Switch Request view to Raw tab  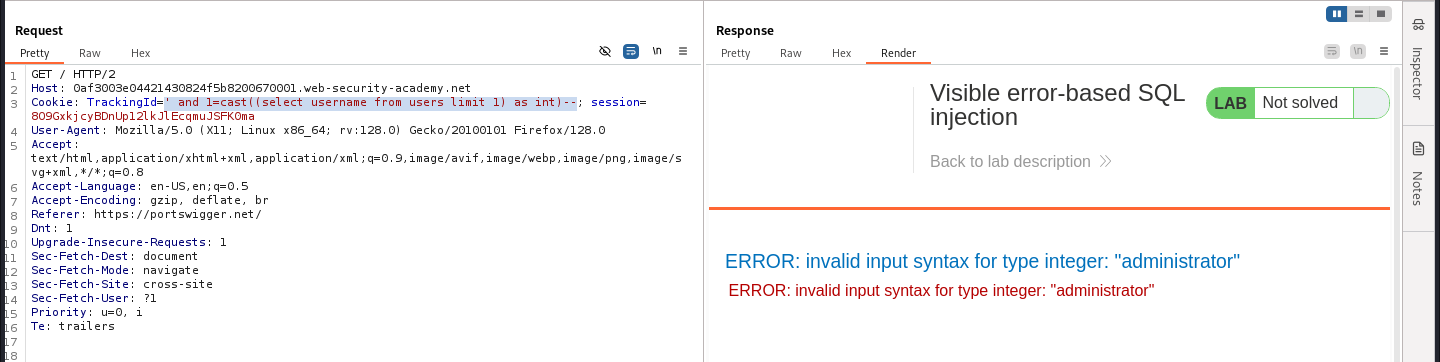pyautogui.click(x=90, y=53)
